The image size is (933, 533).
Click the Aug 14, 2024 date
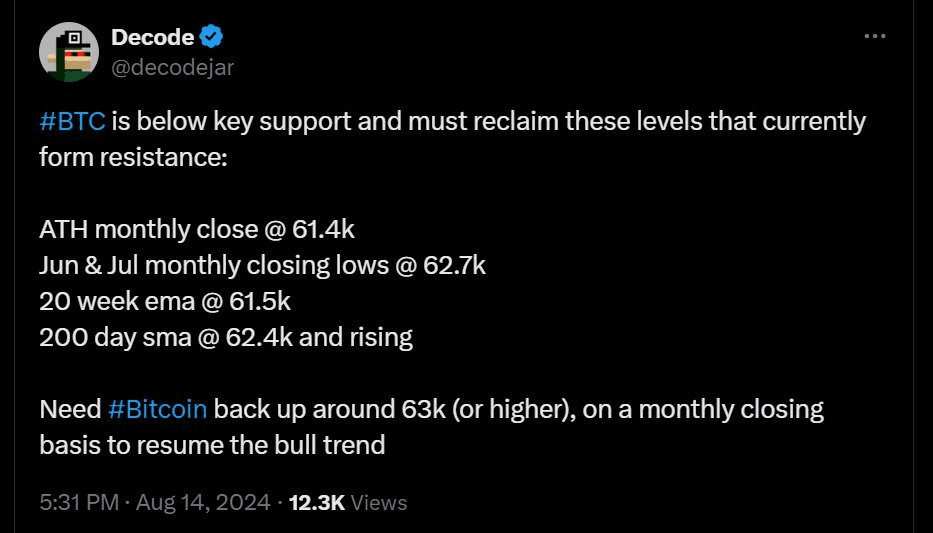[x=203, y=503]
